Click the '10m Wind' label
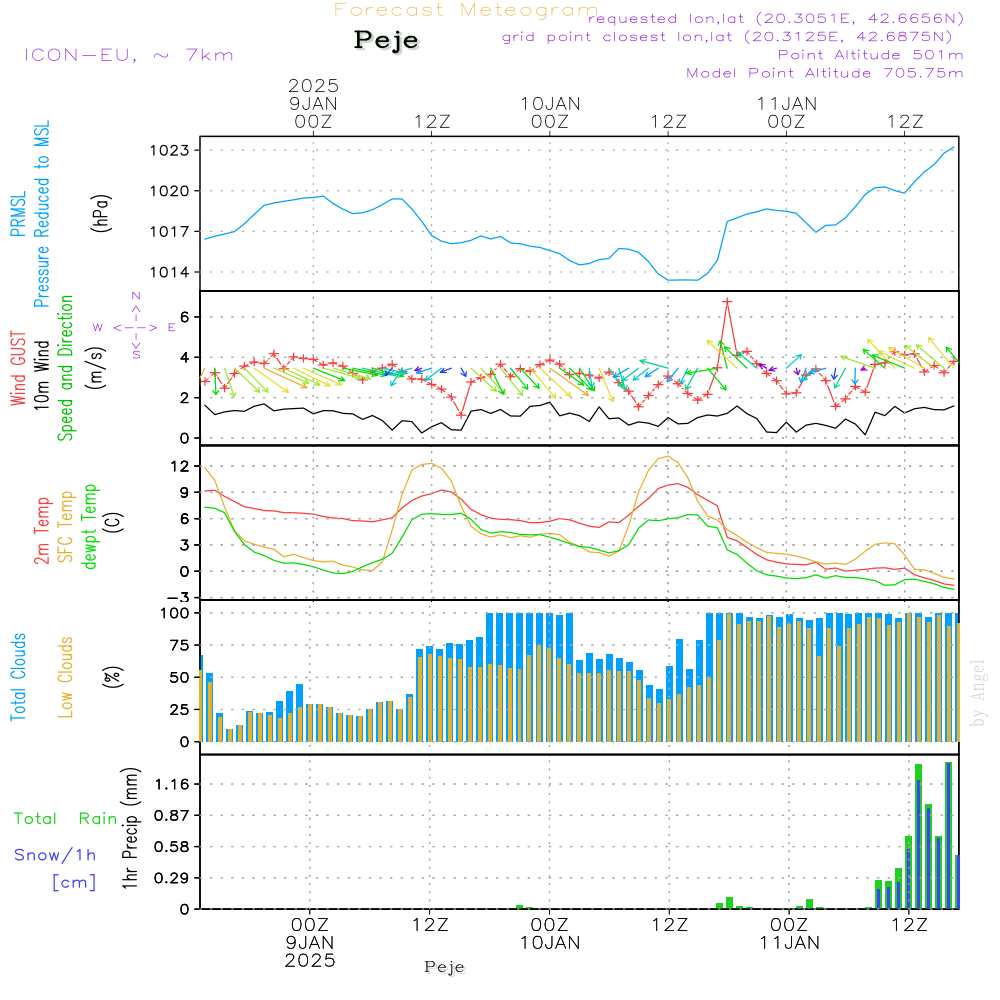Screen dimensions: 1000x1000 (41, 375)
